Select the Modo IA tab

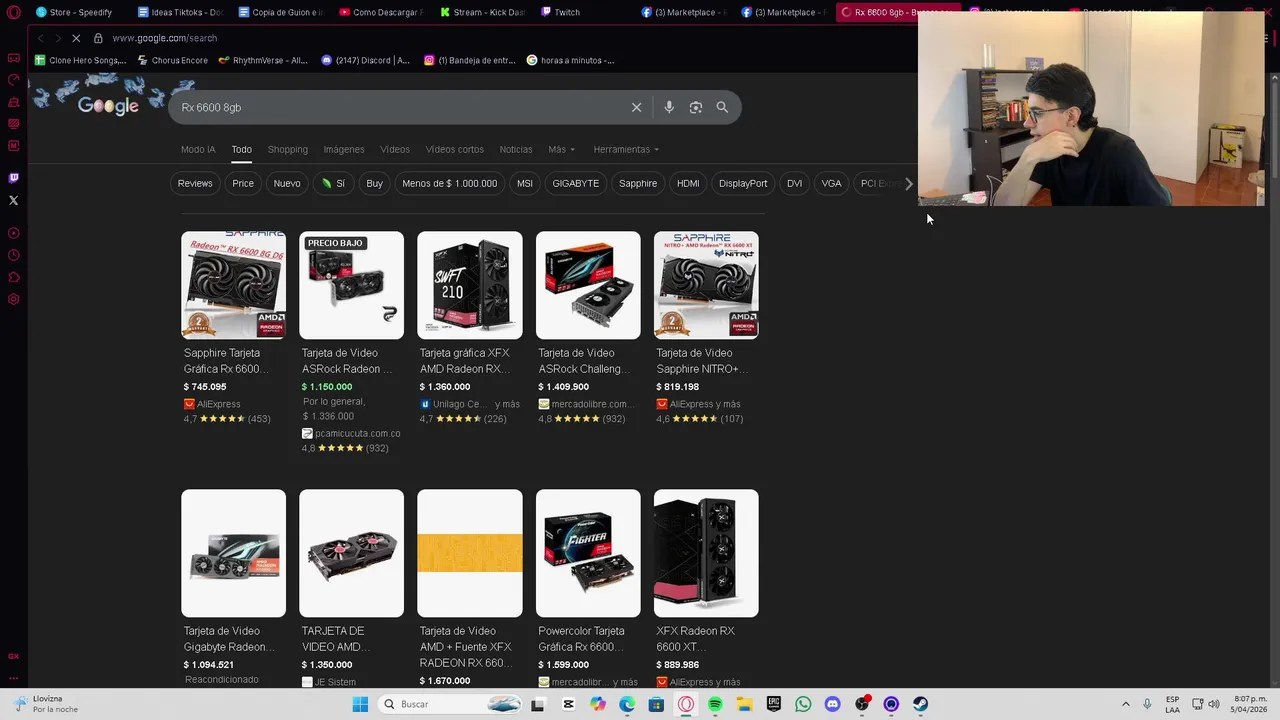coord(198,149)
